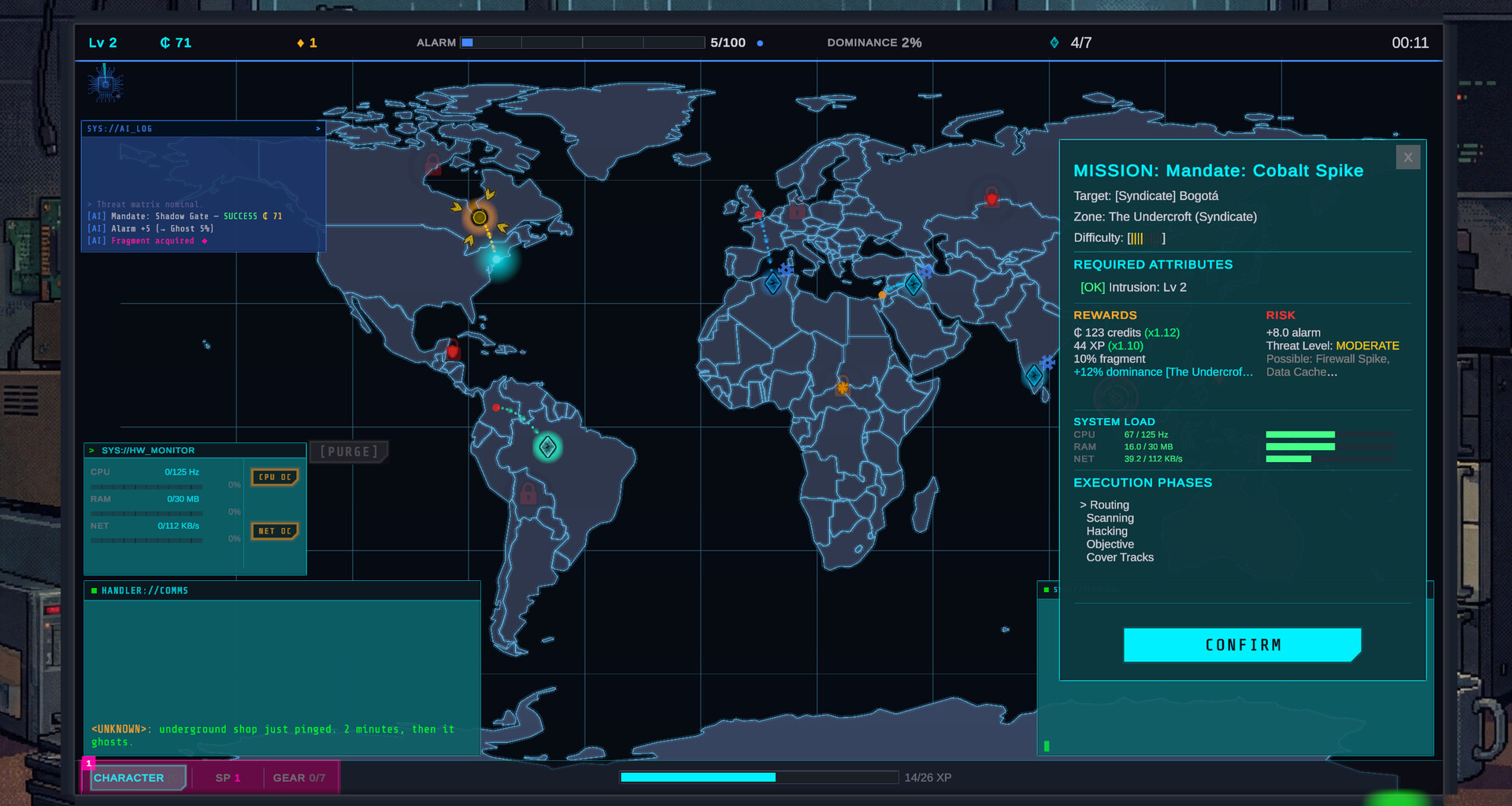Click the red location pin in Siberia
Image resolution: width=1512 pixels, height=806 pixels.
click(x=991, y=199)
